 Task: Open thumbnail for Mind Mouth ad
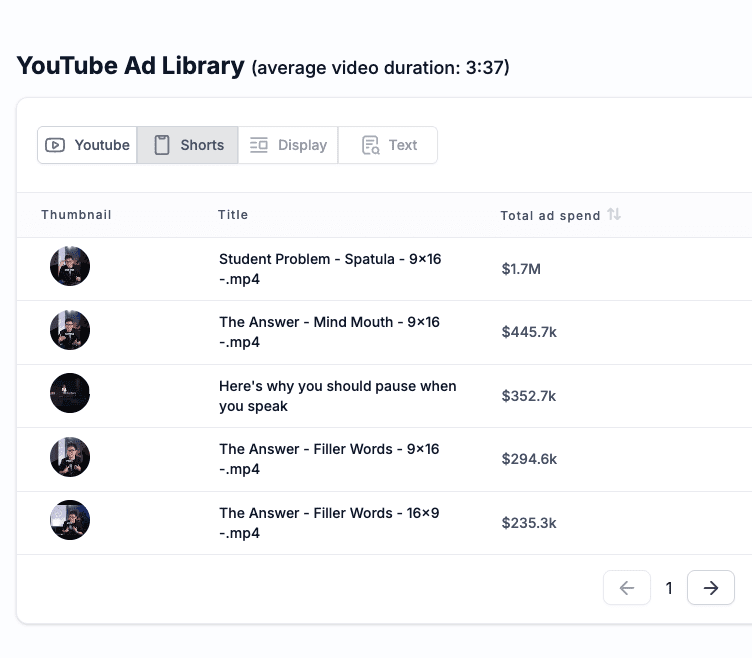70,330
